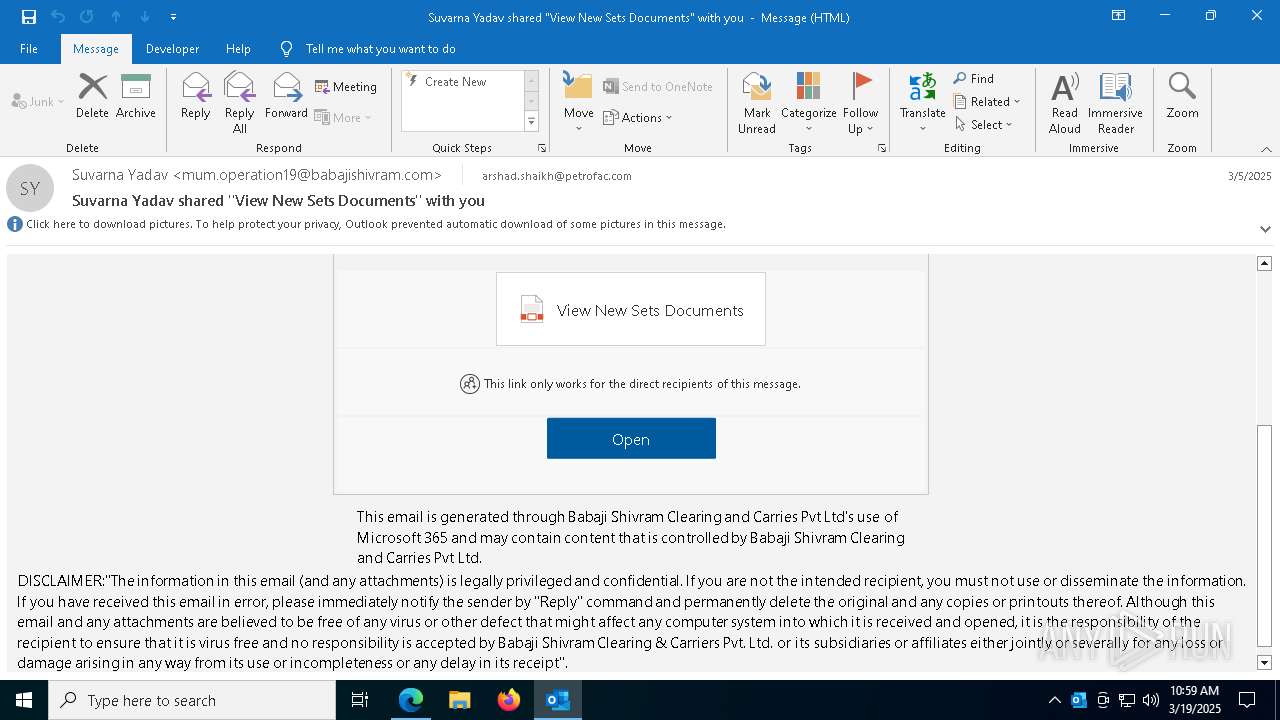Viewport: 1280px width, 720px height.
Task: Click the volume icon in system tray
Action: point(1151,700)
